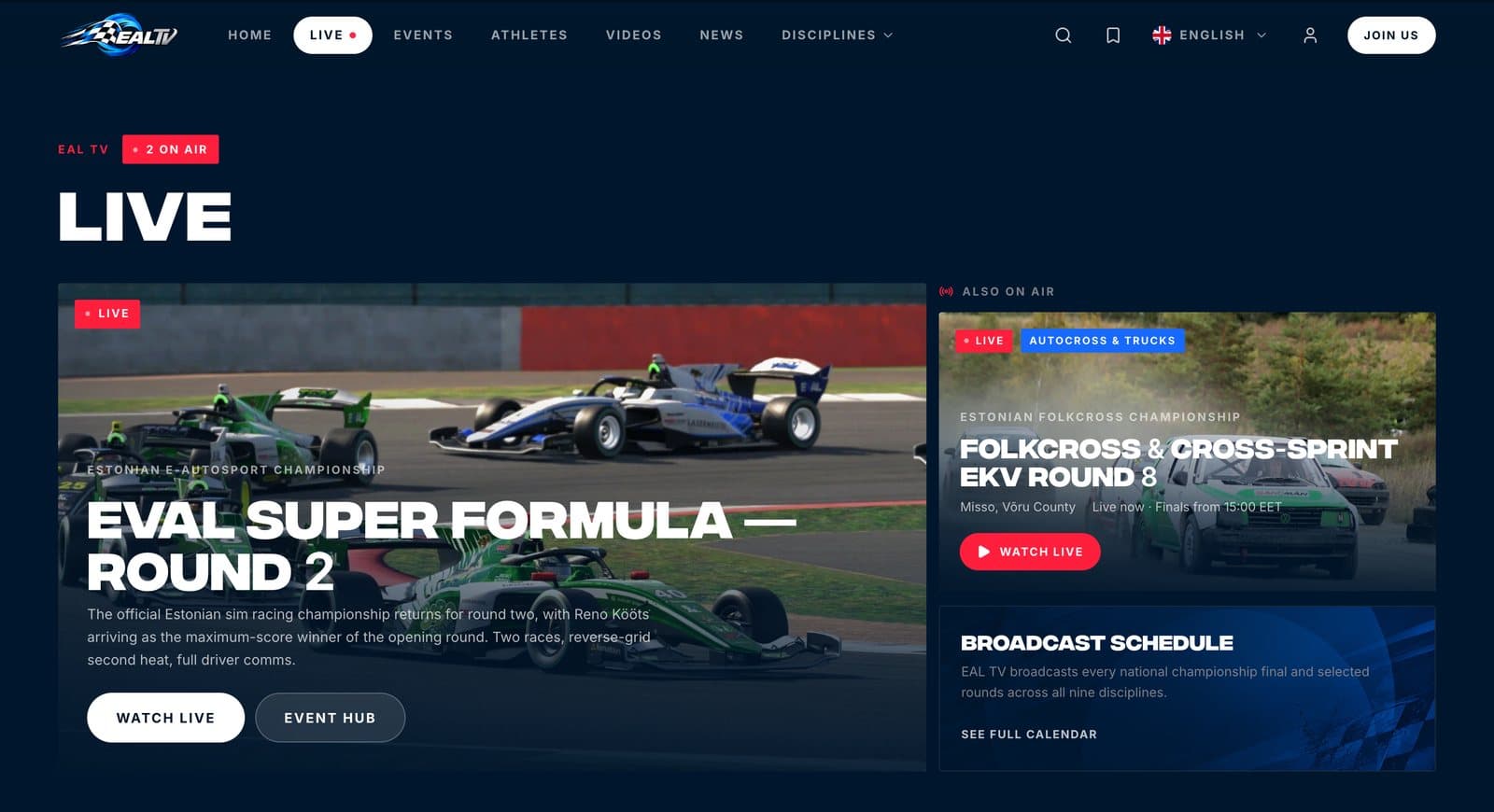This screenshot has width=1494, height=812.
Task: Expand the English language dropdown
Action: pyautogui.click(x=1209, y=35)
